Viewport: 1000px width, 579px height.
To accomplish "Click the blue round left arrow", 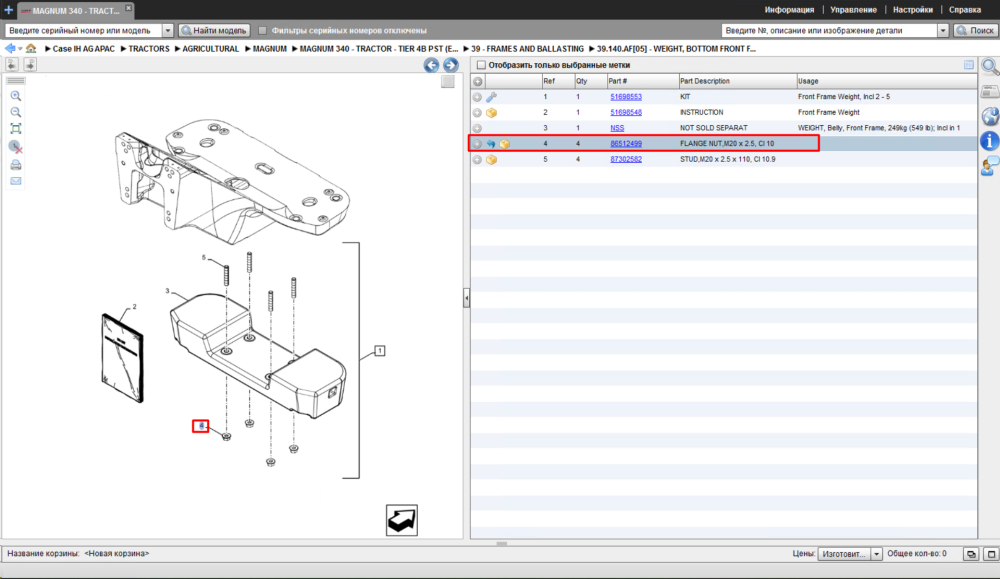I will coord(432,64).
